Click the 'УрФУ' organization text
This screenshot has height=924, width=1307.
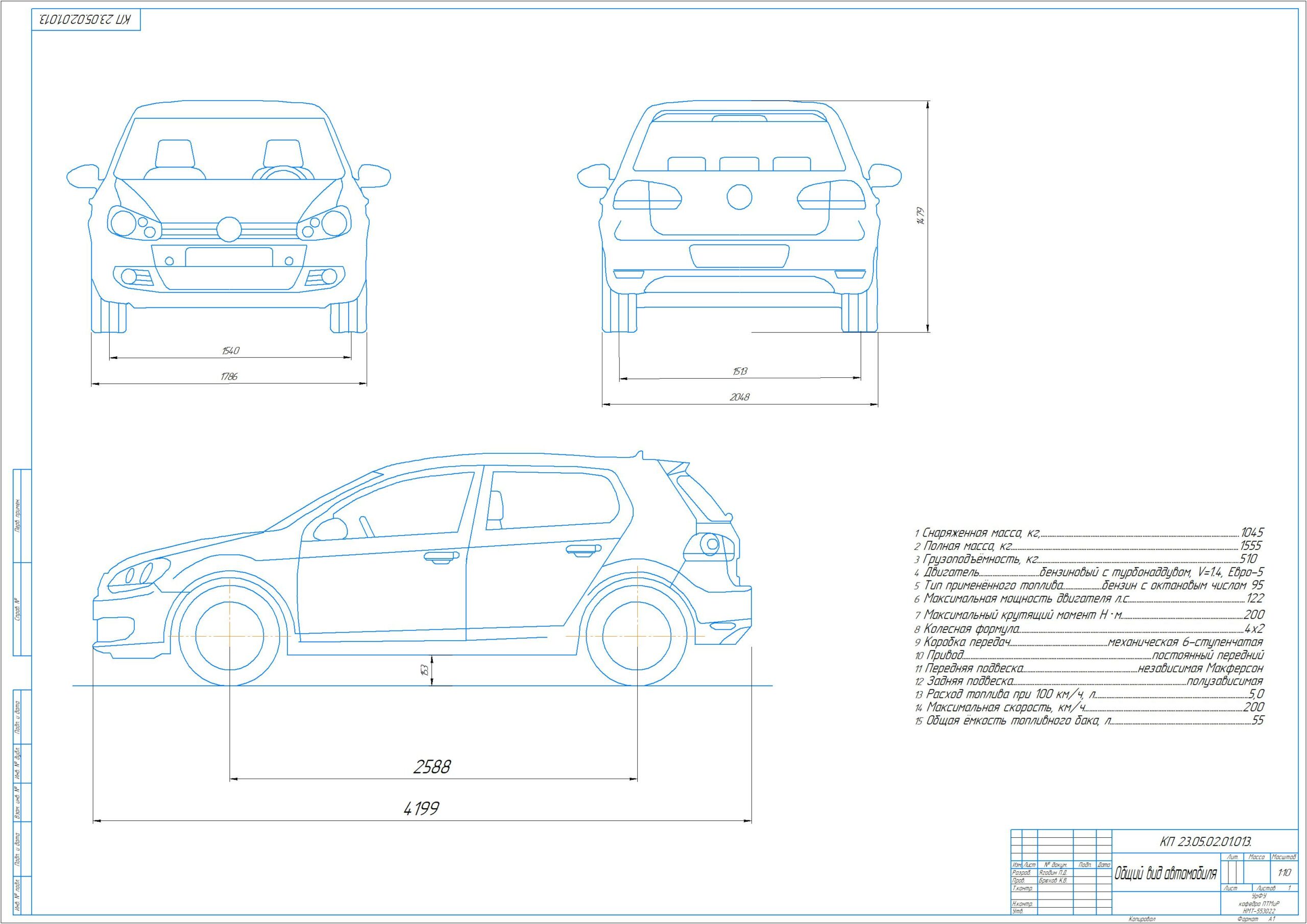1259,896
